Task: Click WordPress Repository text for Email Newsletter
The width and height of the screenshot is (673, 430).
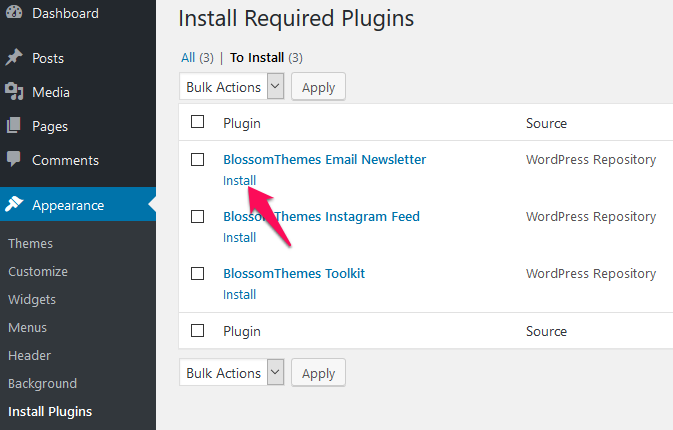Action: point(591,160)
